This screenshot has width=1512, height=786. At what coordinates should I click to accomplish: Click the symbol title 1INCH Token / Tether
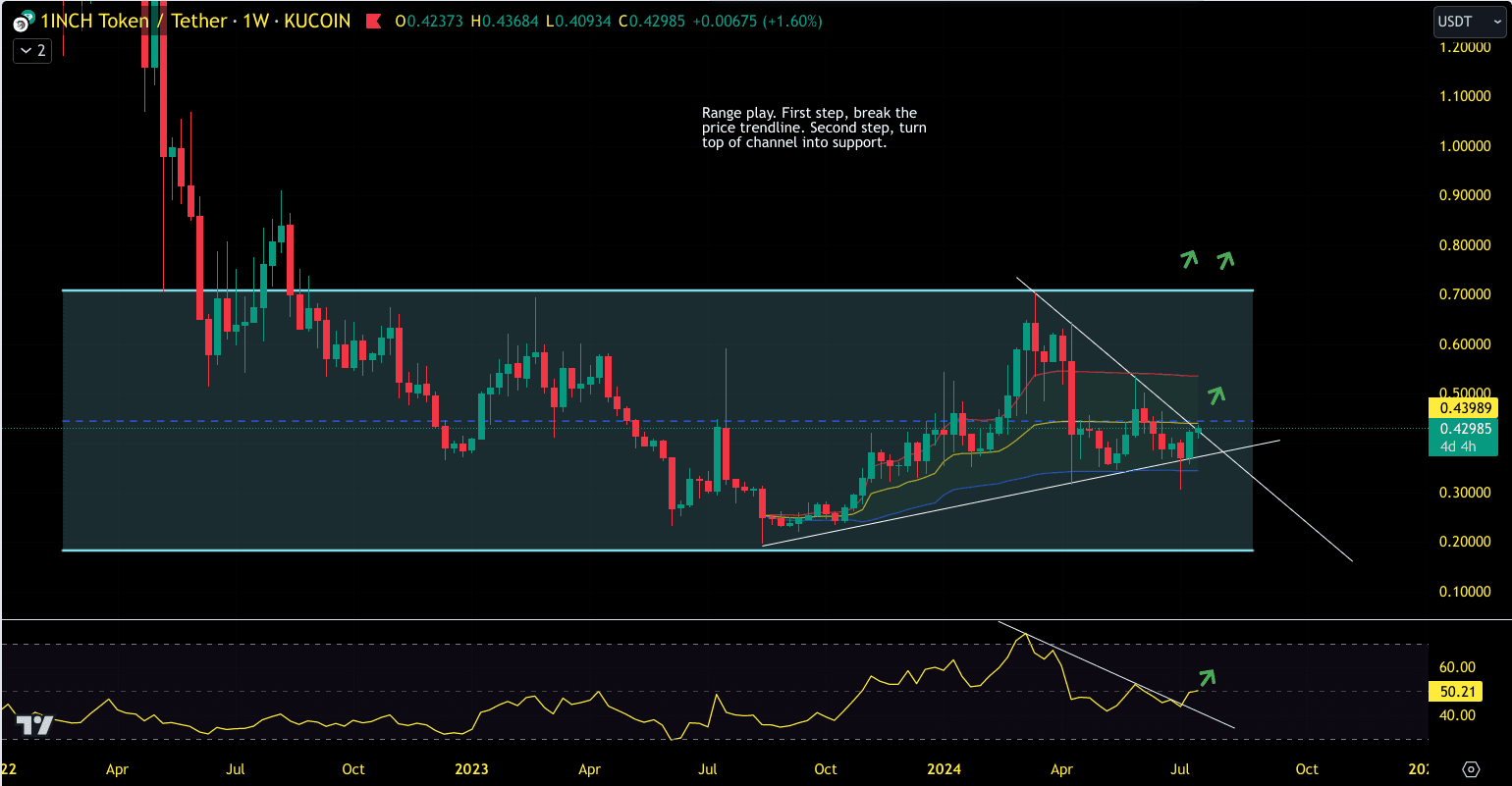pos(135,22)
